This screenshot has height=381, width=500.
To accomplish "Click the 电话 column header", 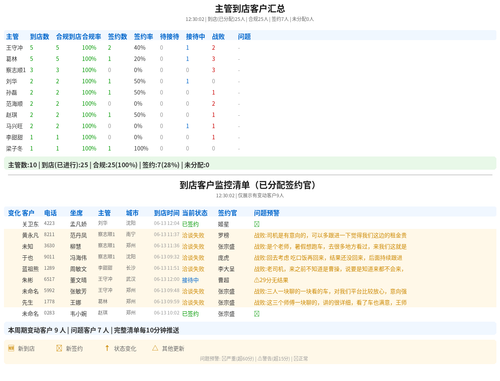I will click(x=50, y=213).
